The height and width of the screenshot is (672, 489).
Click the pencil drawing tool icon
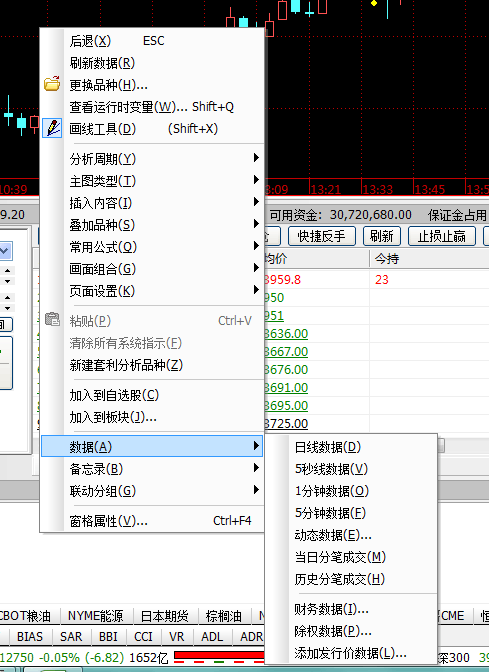point(52,128)
